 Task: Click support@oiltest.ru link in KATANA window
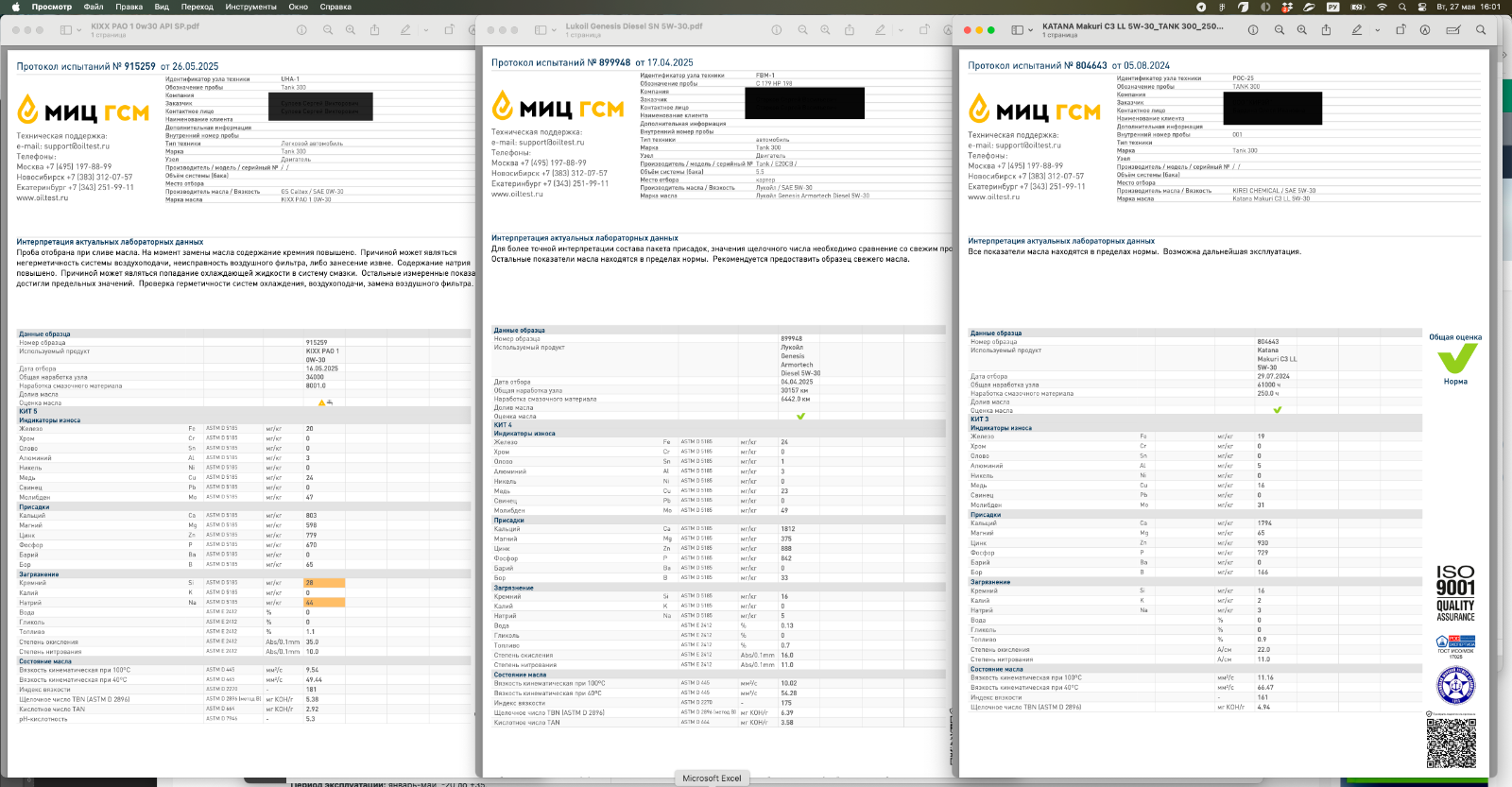coord(1030,145)
